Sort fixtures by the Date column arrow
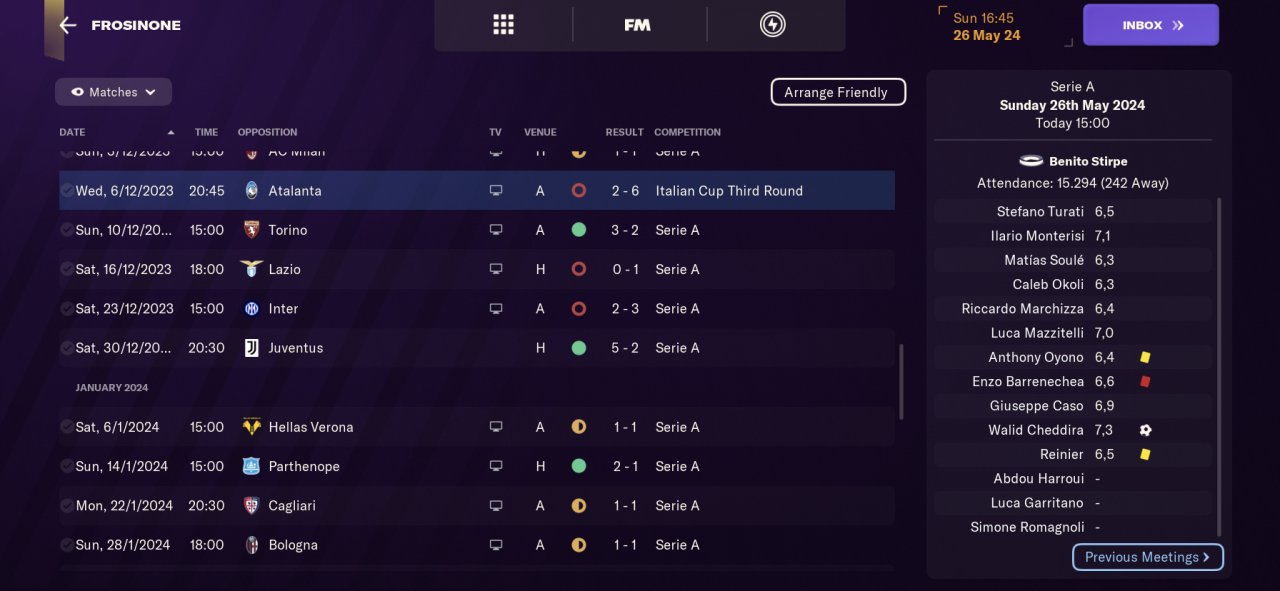The width and height of the screenshot is (1280, 591). coord(170,132)
